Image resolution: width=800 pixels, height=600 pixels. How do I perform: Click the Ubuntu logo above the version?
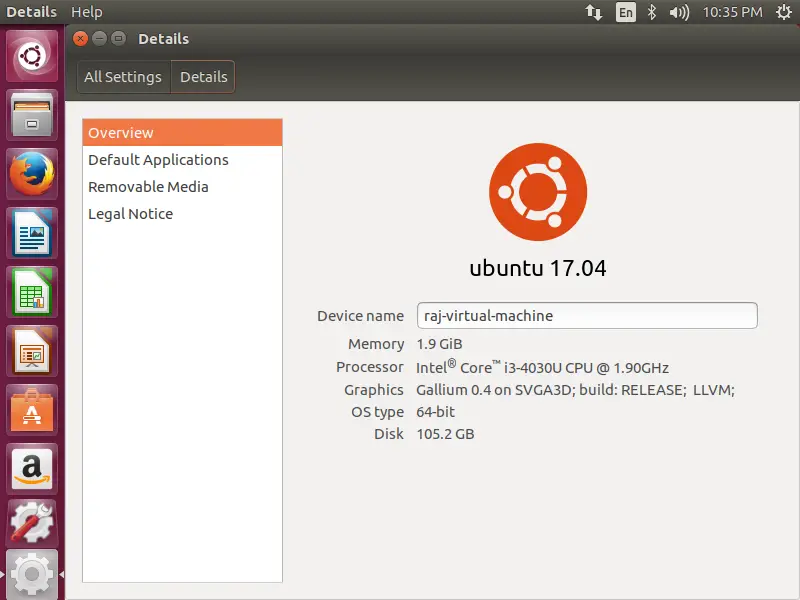[538, 192]
